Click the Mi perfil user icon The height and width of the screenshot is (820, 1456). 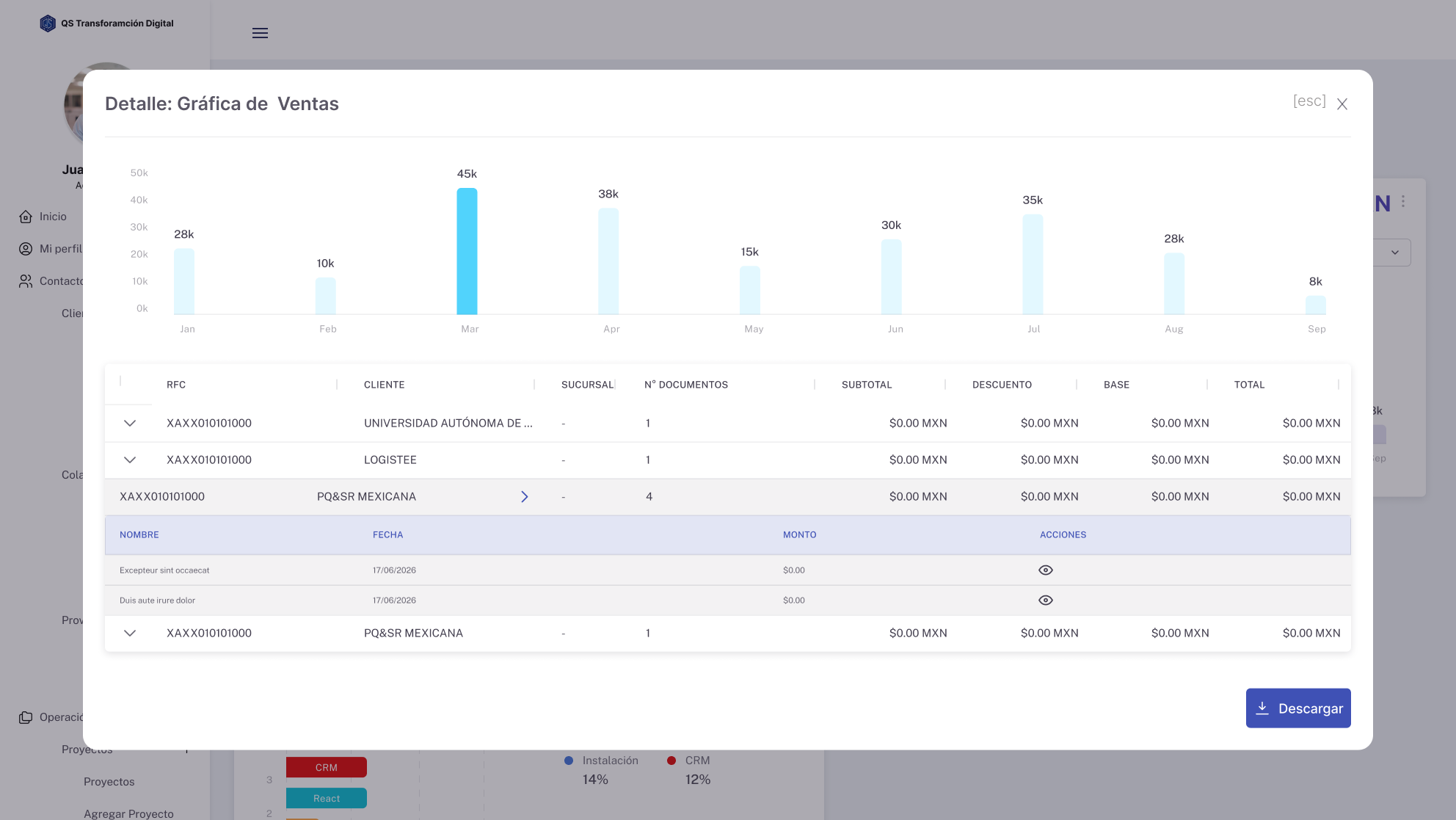point(26,249)
